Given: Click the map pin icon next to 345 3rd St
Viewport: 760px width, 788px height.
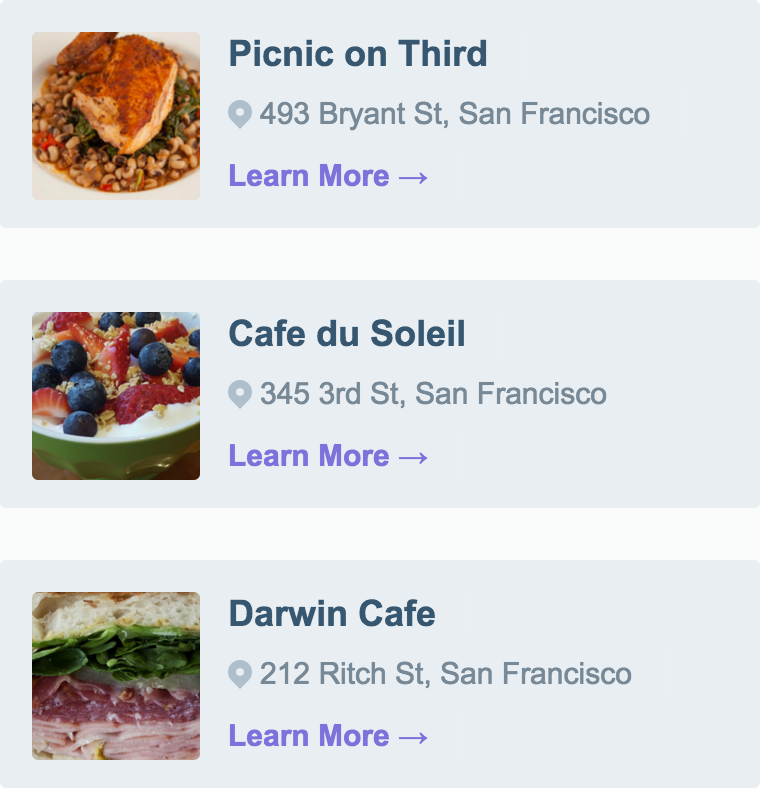Looking at the screenshot, I should [x=239, y=394].
